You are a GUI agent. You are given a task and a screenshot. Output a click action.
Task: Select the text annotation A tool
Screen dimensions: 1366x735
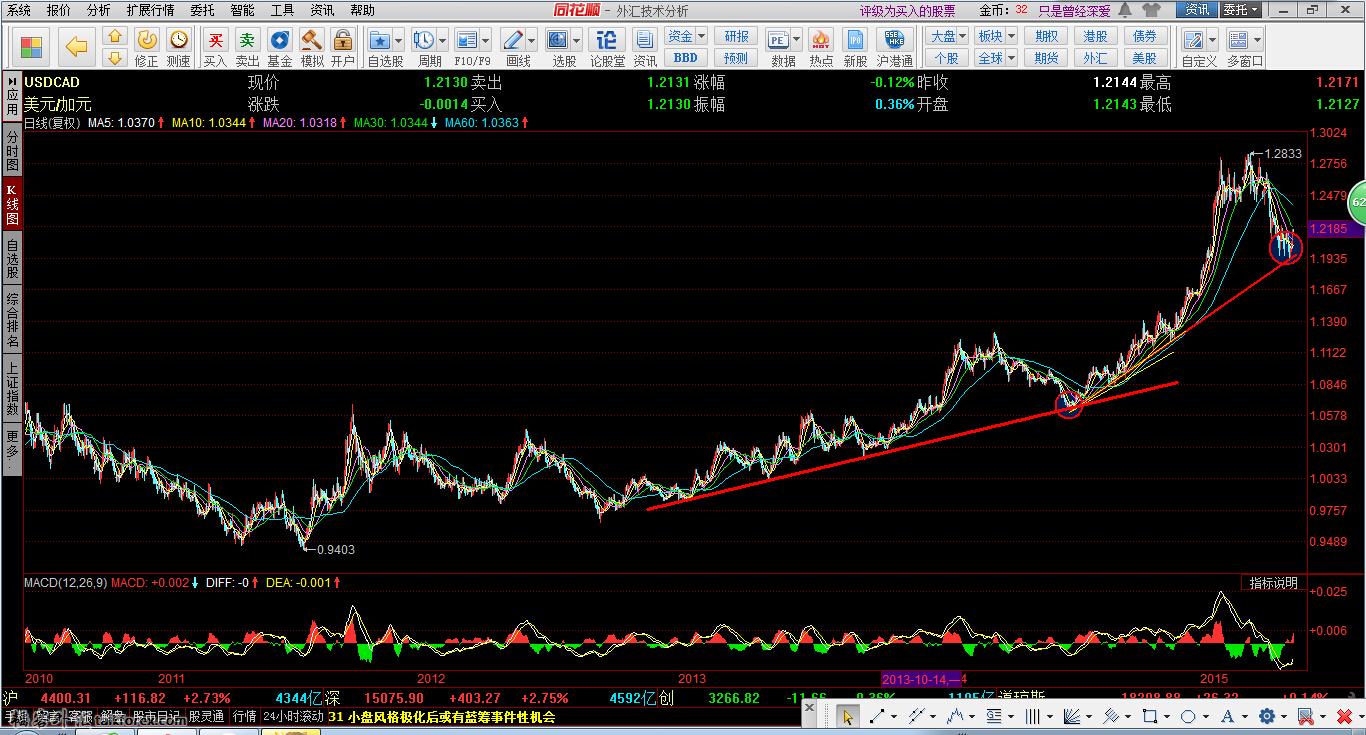tap(1227, 716)
